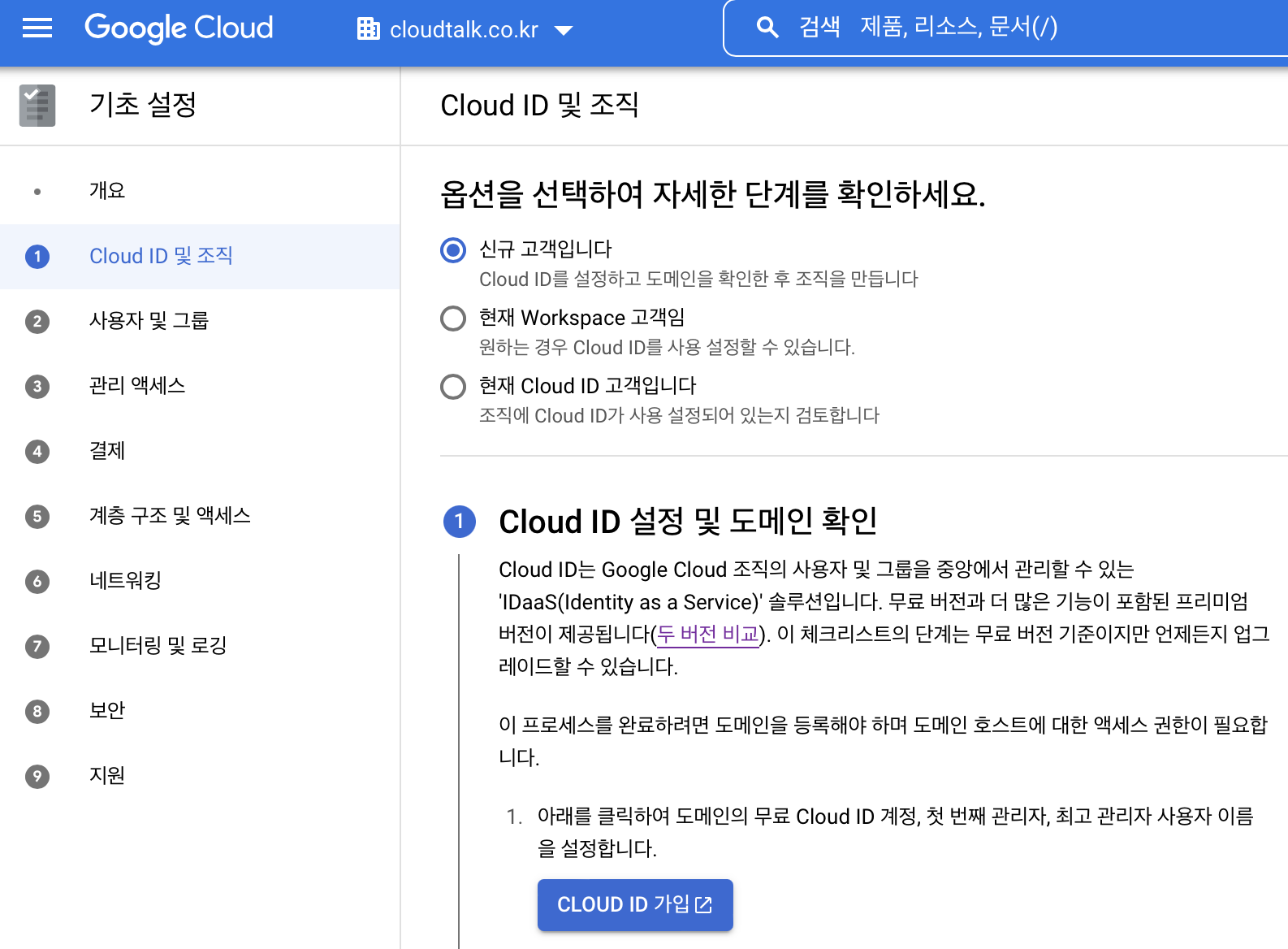Select the 신규 고객입니다 radio option

pyautogui.click(x=453, y=250)
